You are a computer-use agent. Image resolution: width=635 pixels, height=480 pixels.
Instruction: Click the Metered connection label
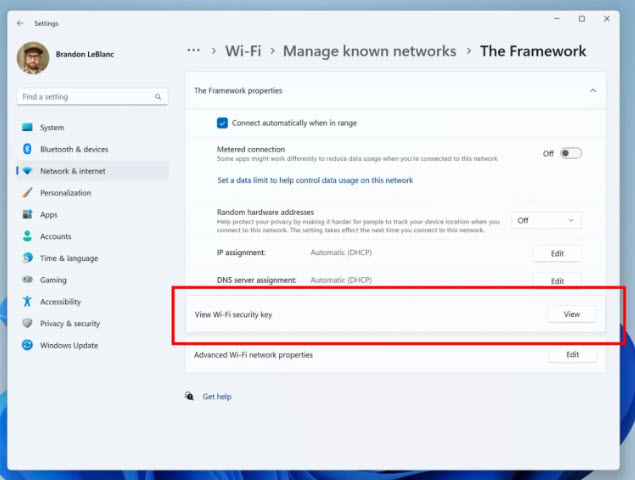click(251, 149)
